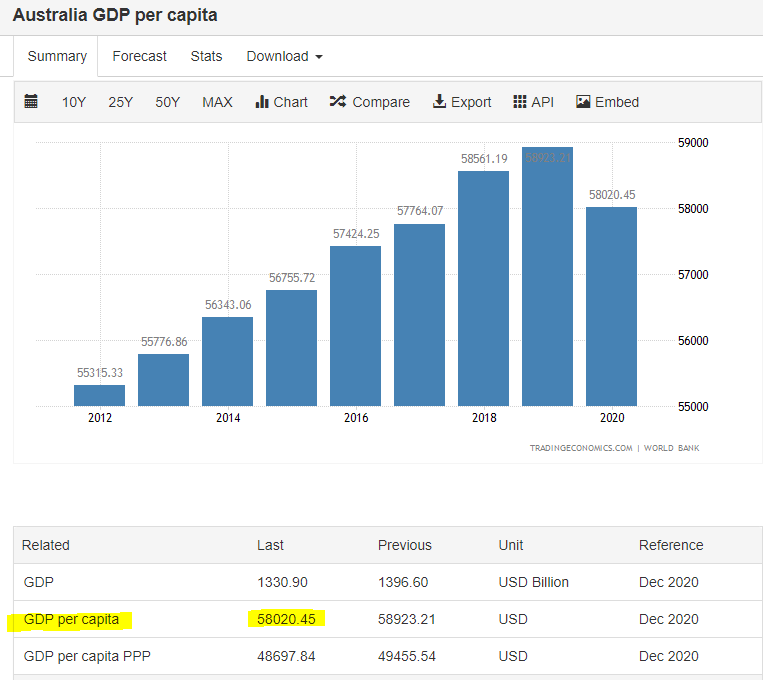Follow the GDP per capita PPP link
The width and height of the screenshot is (763, 680).
pos(87,656)
